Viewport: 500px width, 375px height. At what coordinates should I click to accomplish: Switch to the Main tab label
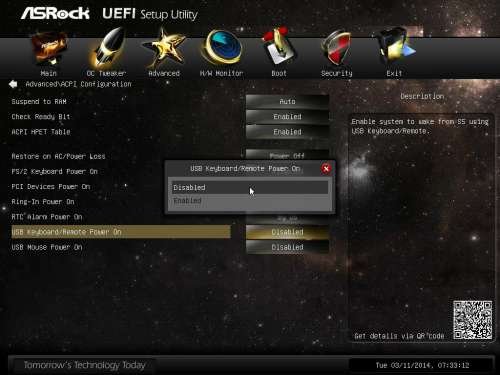tap(49, 73)
